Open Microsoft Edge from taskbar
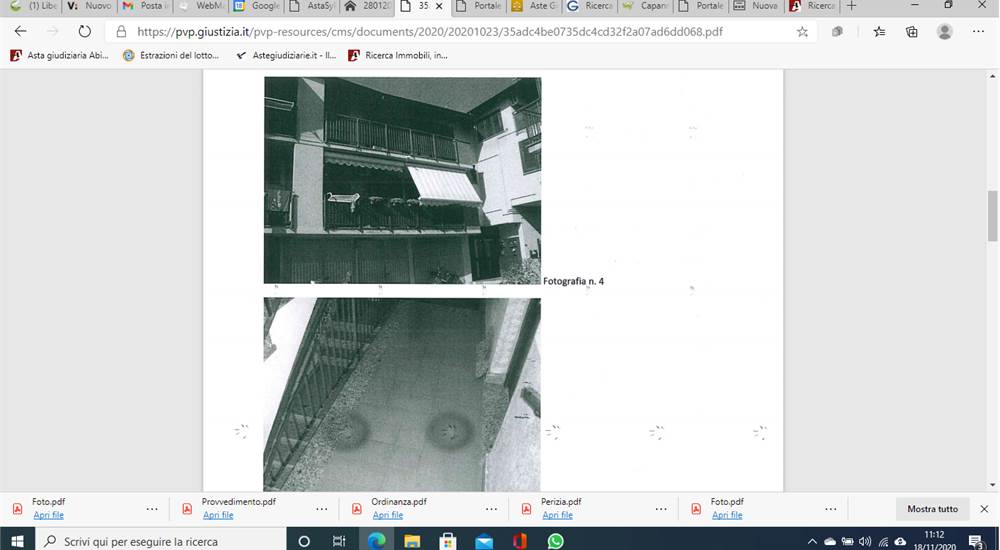The image size is (1000, 550). [x=376, y=541]
